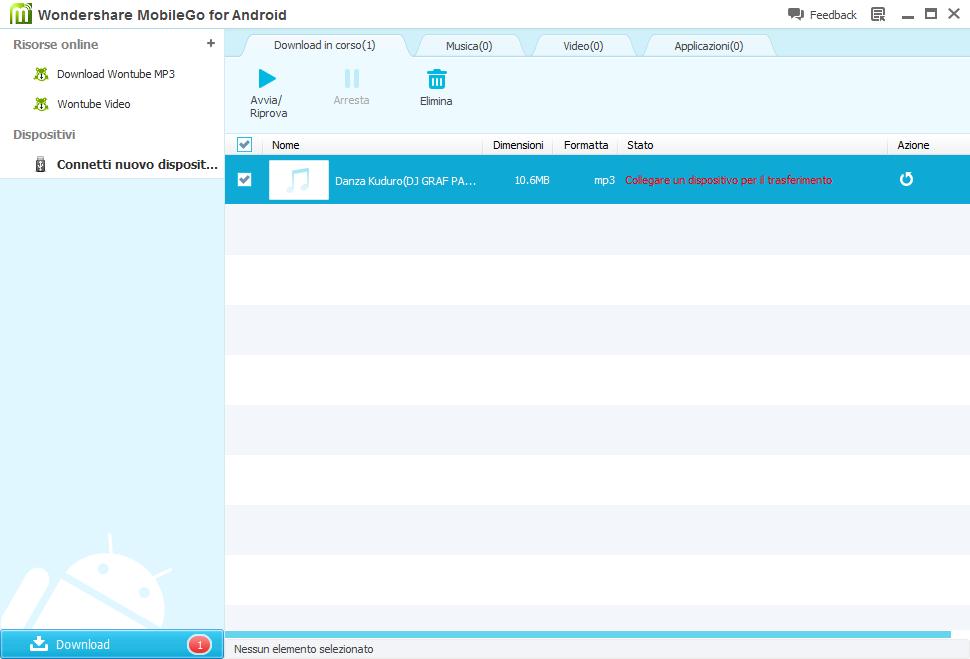970x659 pixels.
Task: Click the 10.6MB size cell
Action: (x=531, y=180)
